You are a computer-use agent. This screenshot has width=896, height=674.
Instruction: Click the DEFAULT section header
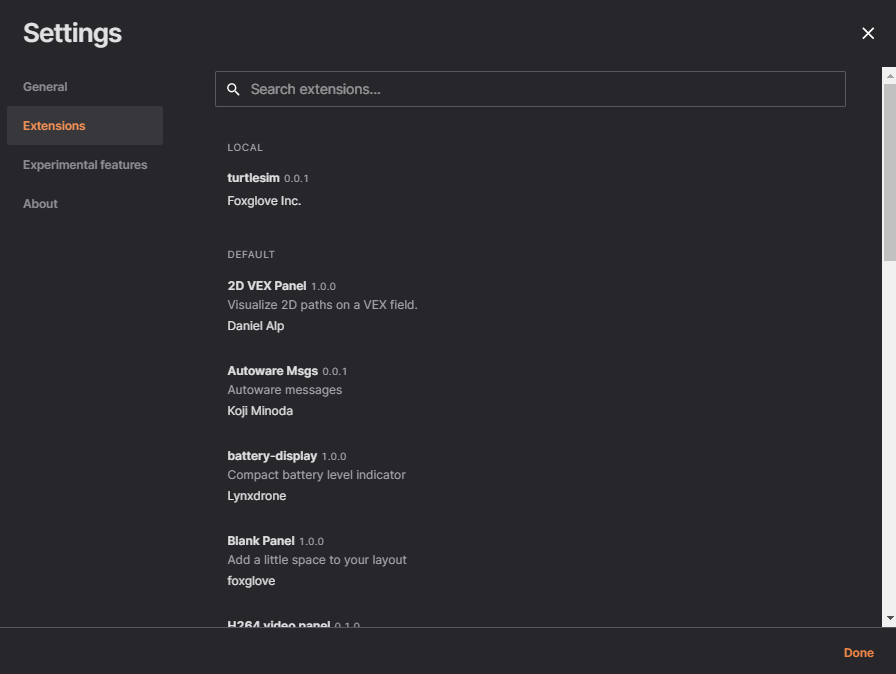[251, 255]
